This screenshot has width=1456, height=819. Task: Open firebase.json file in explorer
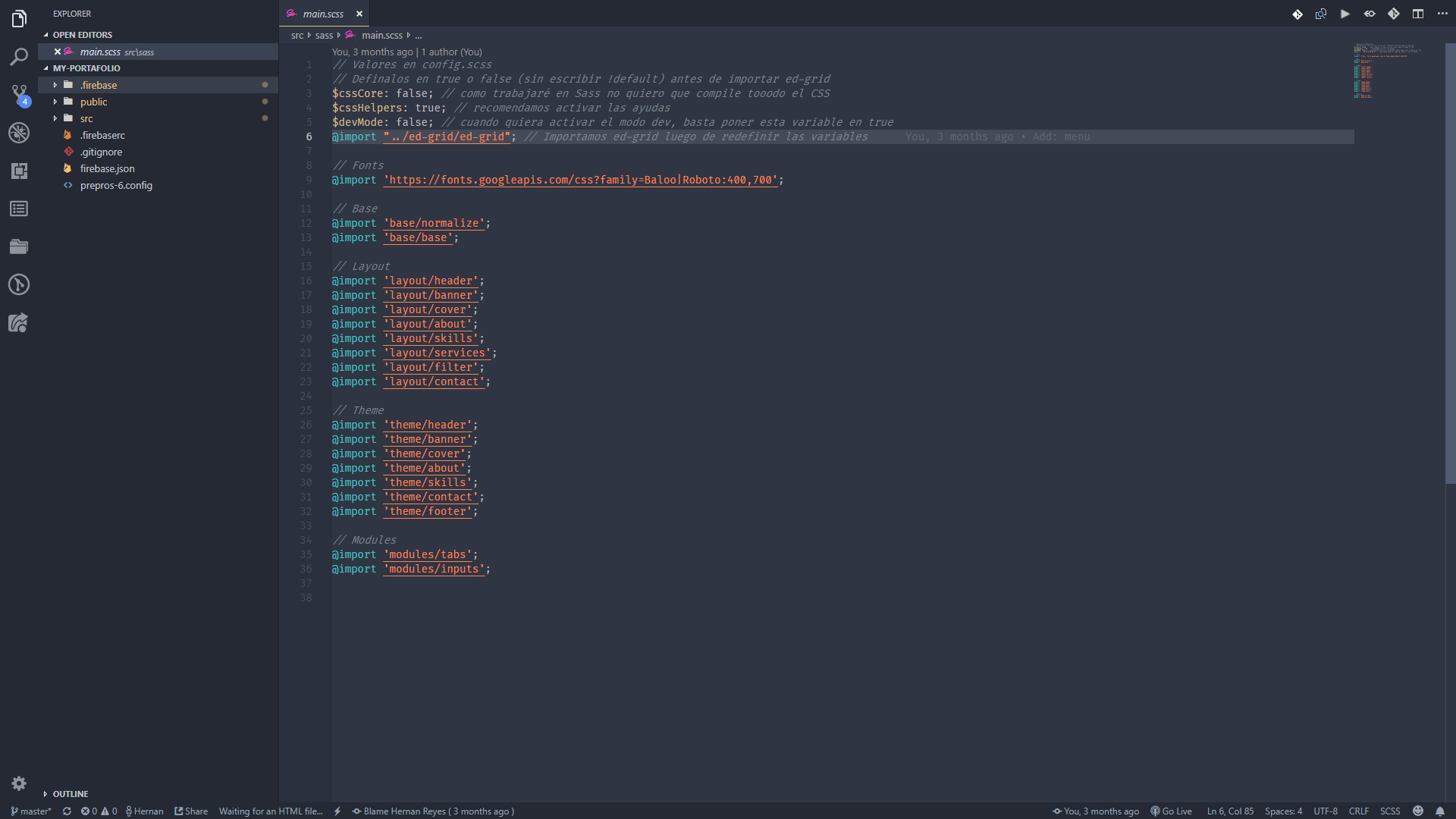(107, 168)
